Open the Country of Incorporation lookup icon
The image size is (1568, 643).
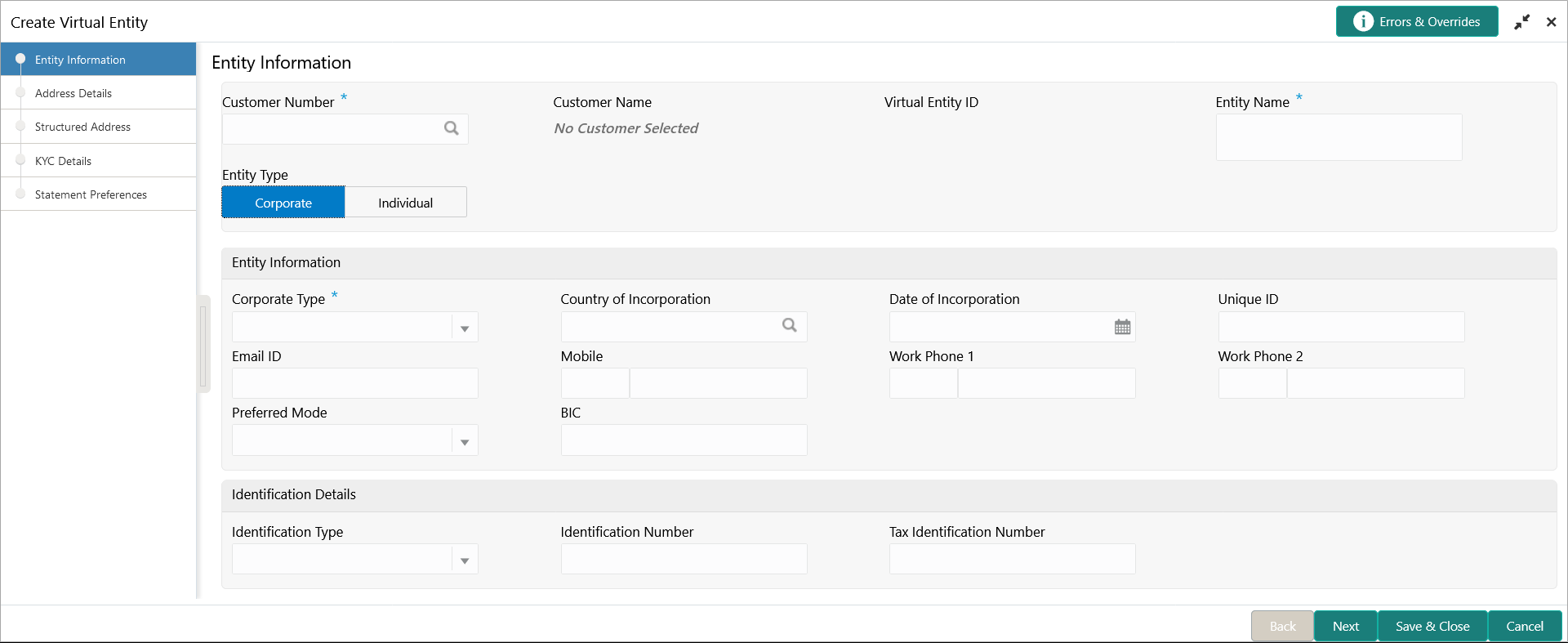tap(789, 325)
